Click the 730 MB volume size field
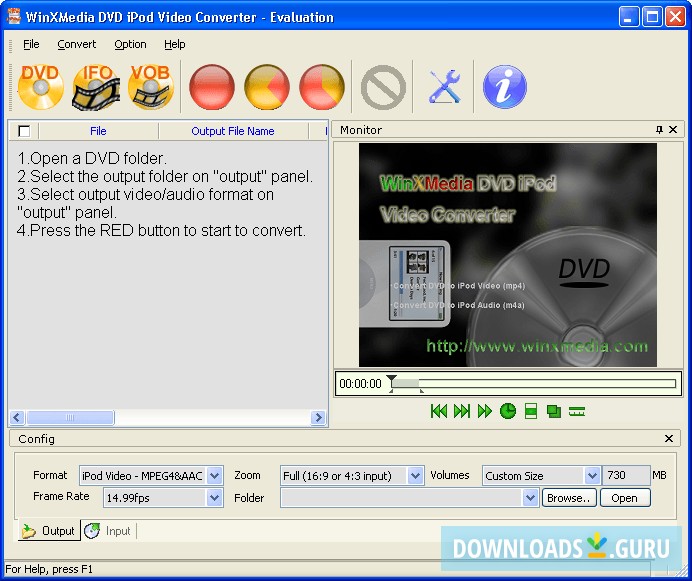692x581 pixels. click(x=626, y=475)
